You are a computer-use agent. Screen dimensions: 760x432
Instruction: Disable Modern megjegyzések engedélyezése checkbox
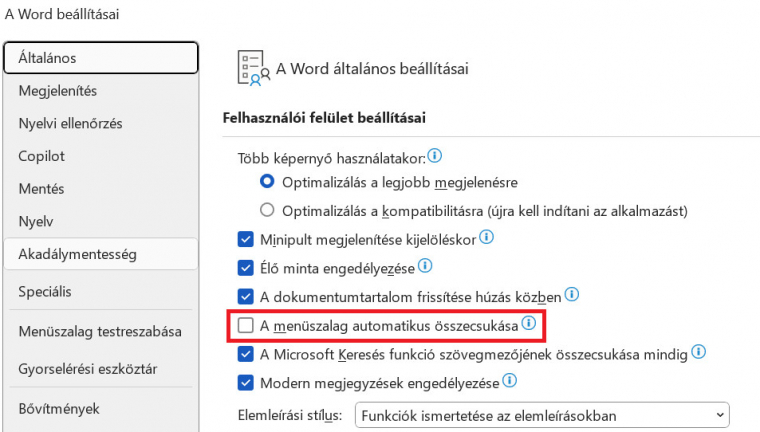pyautogui.click(x=245, y=383)
